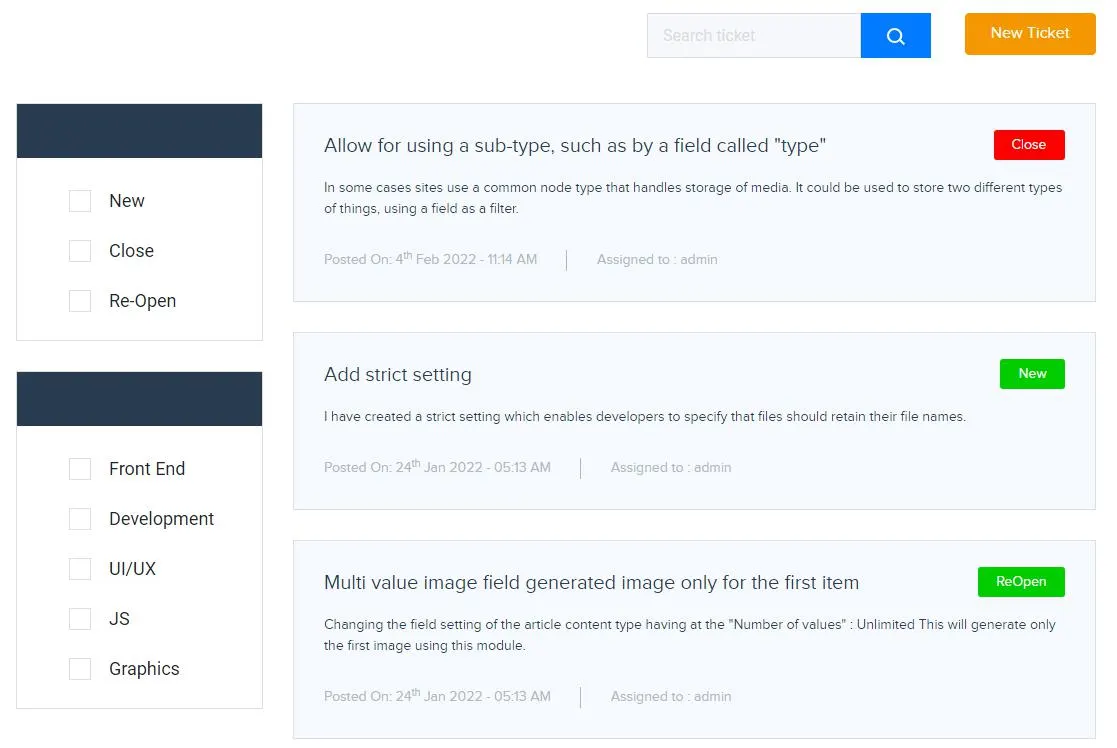Image resolution: width=1117 pixels, height=748 pixels.
Task: Click the green New status badge
Action: point(1032,374)
